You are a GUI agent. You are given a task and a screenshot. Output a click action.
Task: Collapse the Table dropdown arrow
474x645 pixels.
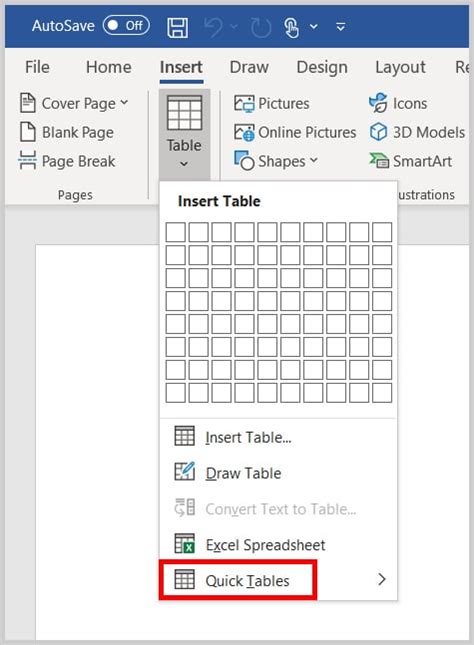click(184, 164)
